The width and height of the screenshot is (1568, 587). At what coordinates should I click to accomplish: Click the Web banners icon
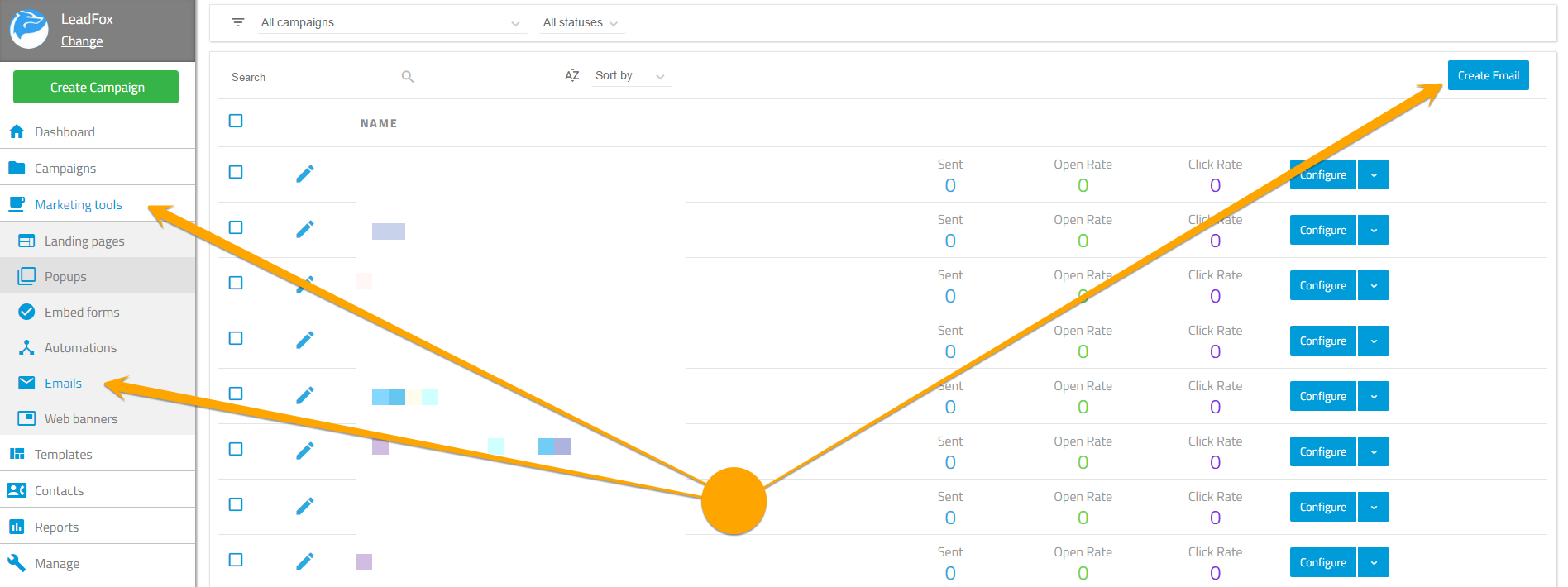(x=26, y=418)
